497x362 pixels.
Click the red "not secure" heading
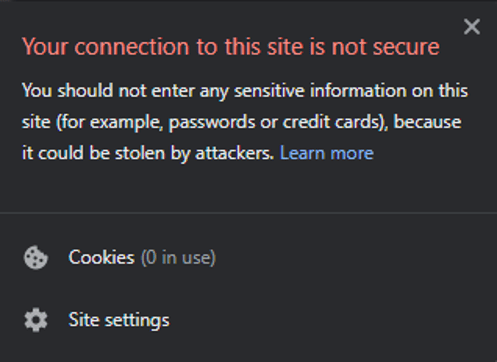pyautogui.click(x=231, y=46)
